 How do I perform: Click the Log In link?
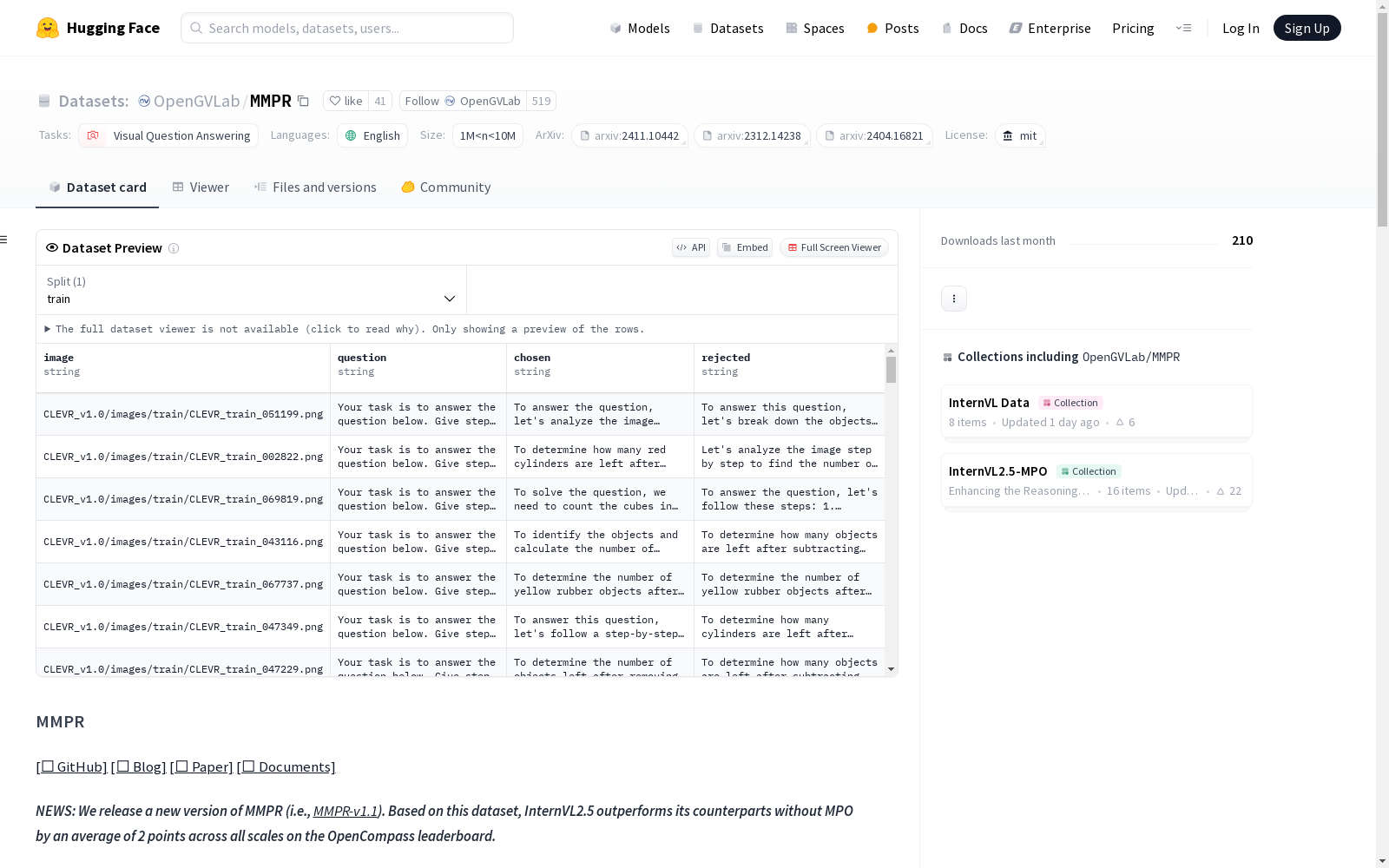click(1241, 28)
